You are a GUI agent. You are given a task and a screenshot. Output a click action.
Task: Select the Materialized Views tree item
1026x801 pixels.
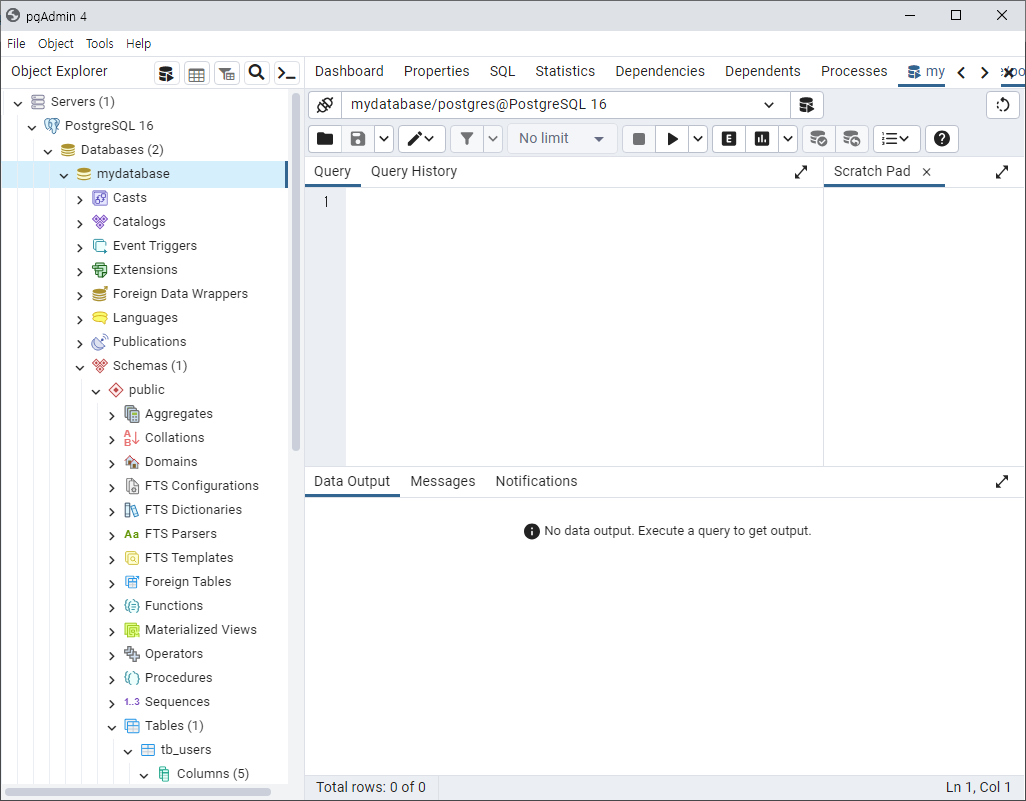tap(201, 630)
